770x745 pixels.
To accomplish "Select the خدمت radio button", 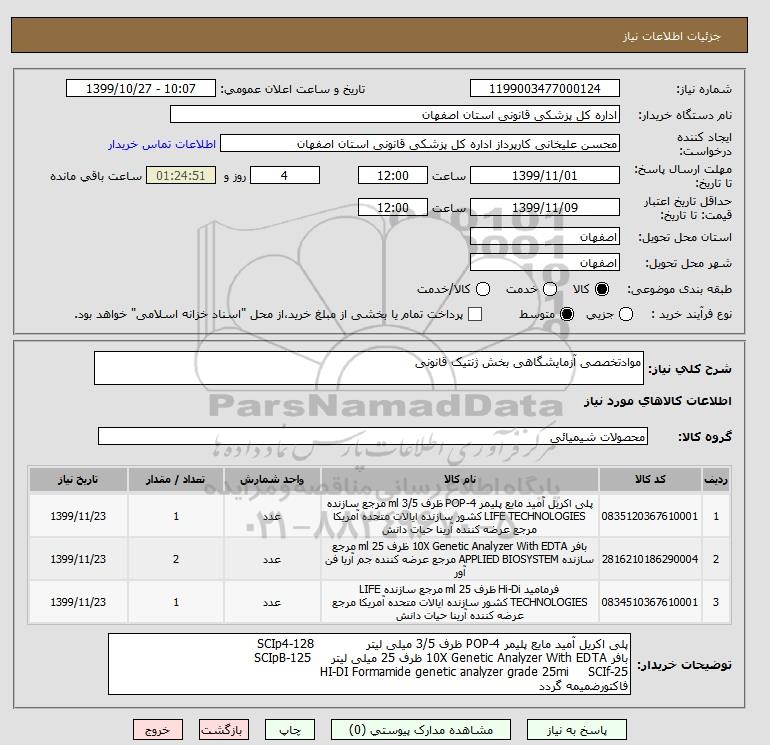I will click(x=550, y=289).
